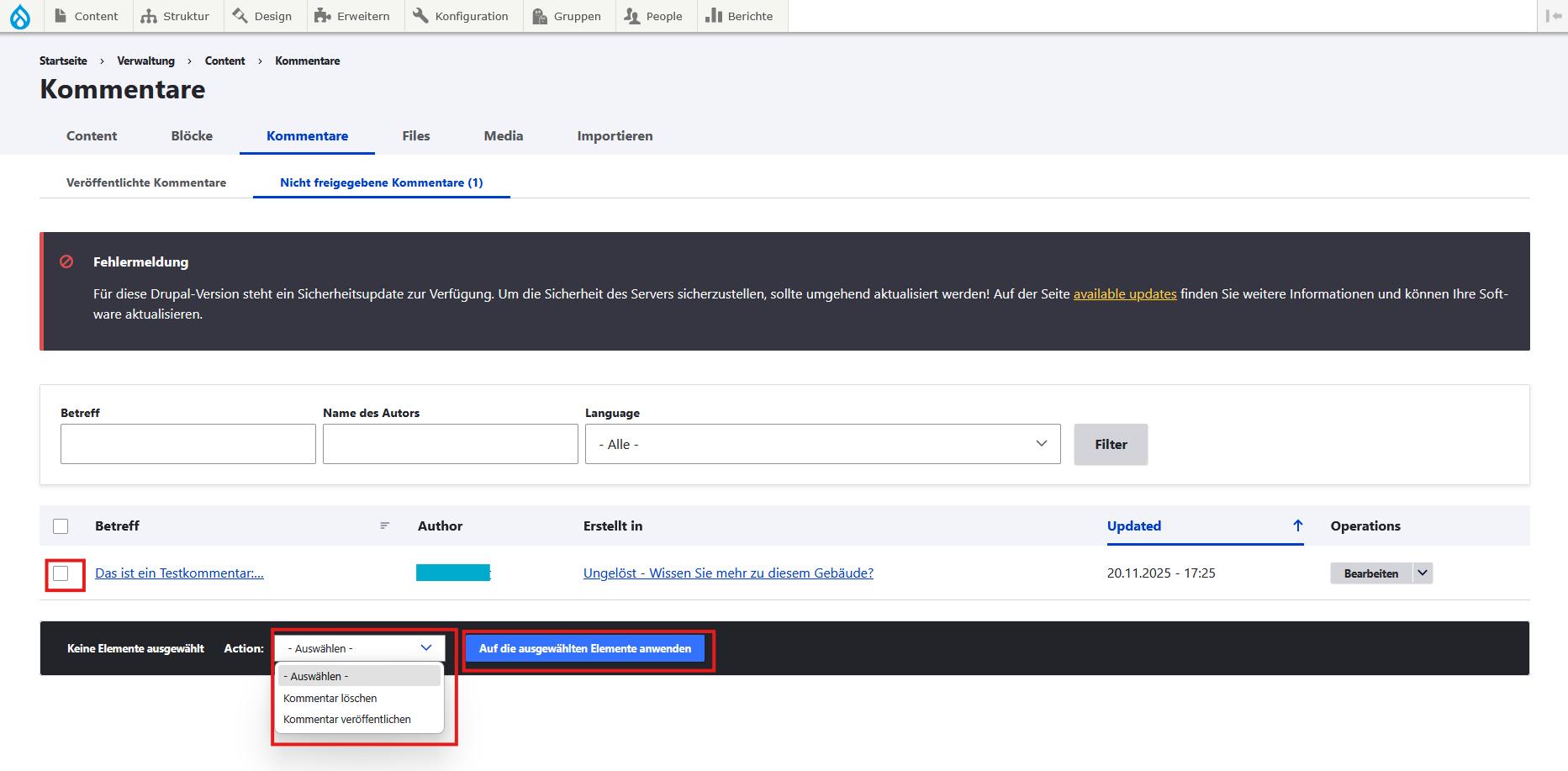Viewport: 1568px width, 771px height.
Task: Open the Design toolbar item
Action: [261, 16]
